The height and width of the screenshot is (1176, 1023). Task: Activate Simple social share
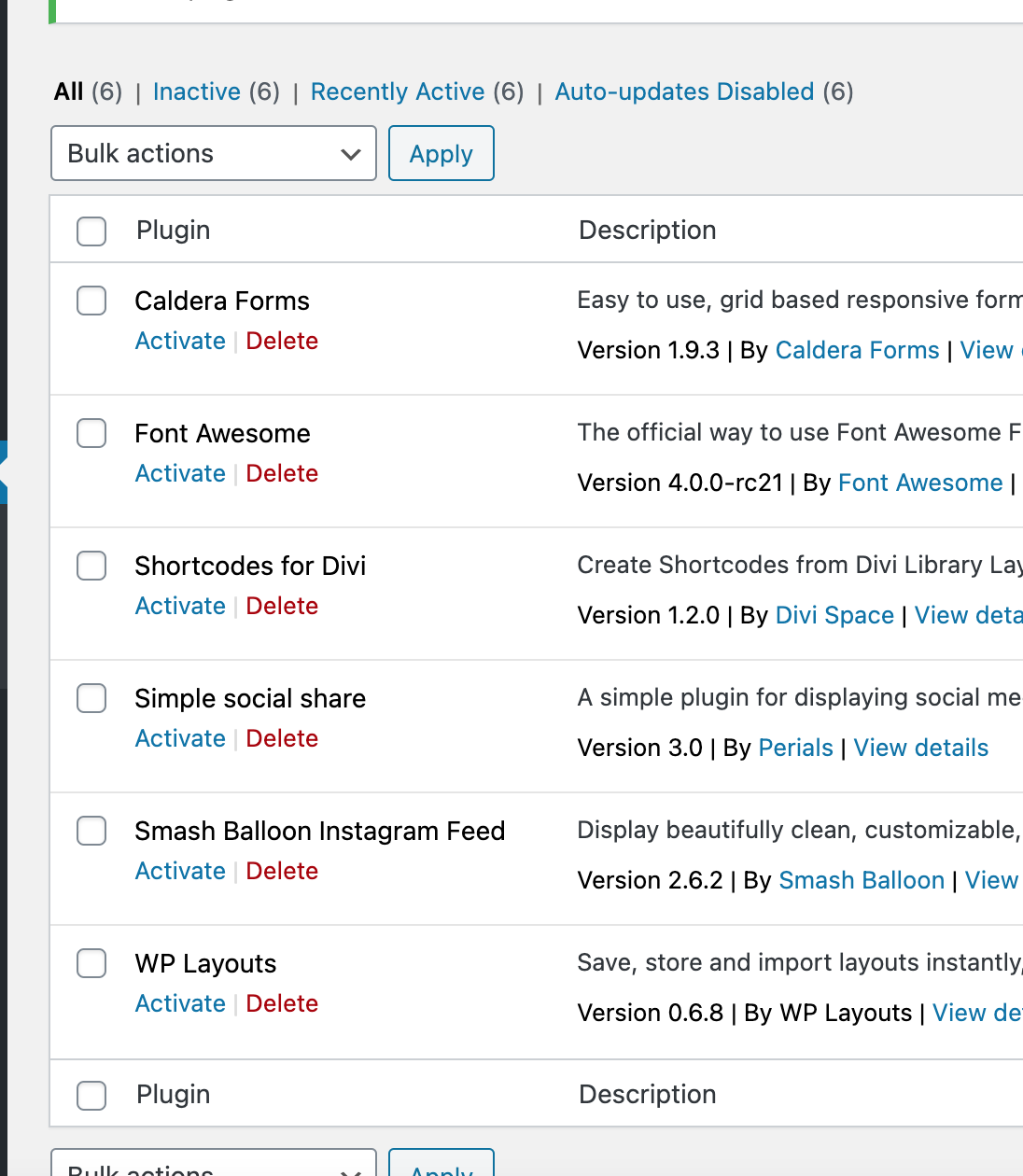(180, 738)
